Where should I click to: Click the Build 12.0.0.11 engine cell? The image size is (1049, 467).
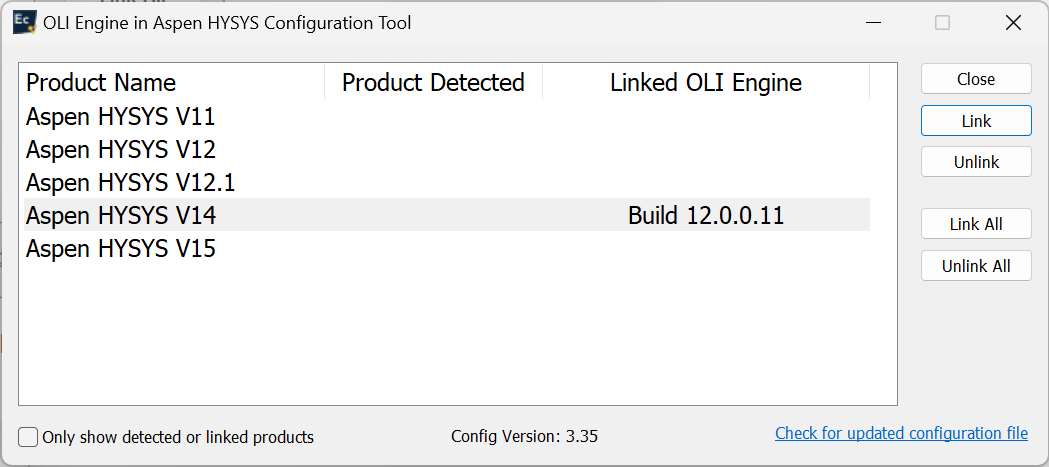[705, 215]
